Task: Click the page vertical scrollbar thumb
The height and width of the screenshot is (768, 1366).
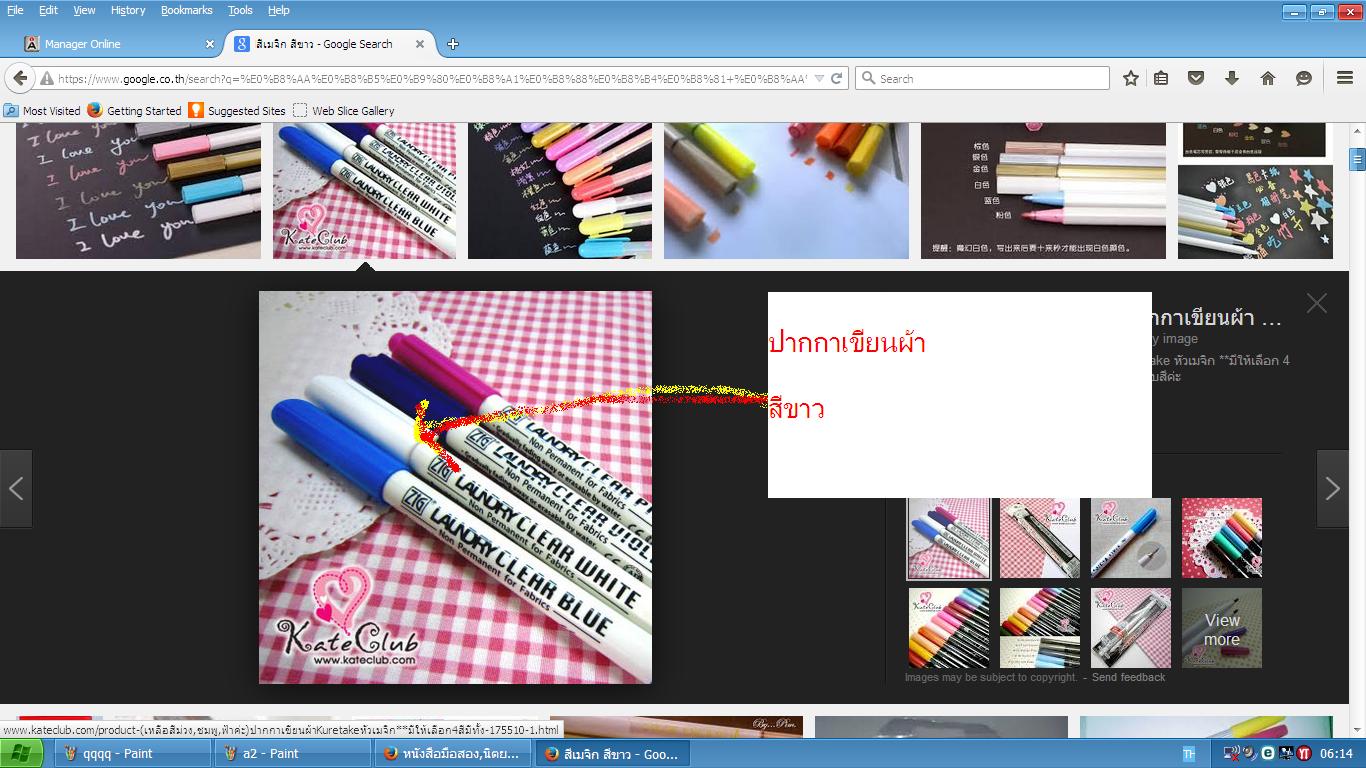Action: tap(1357, 159)
